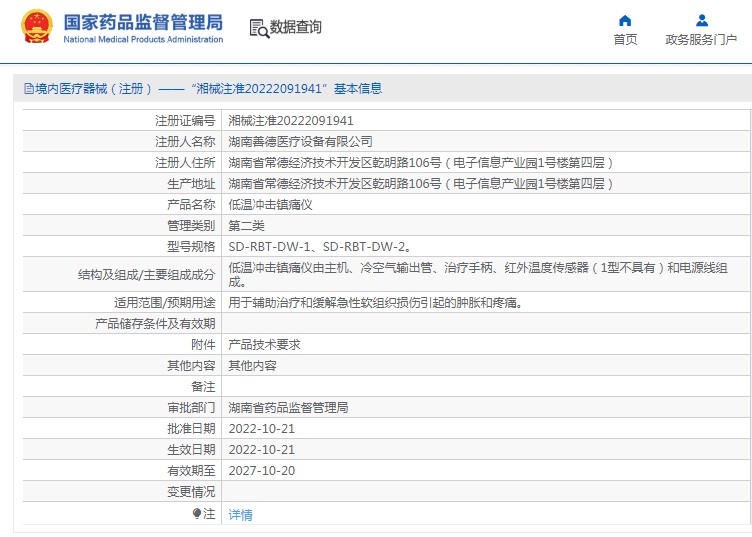The width and height of the screenshot is (752, 537).
Task: Open the 数据查询 search icon
Action: [x=259, y=28]
